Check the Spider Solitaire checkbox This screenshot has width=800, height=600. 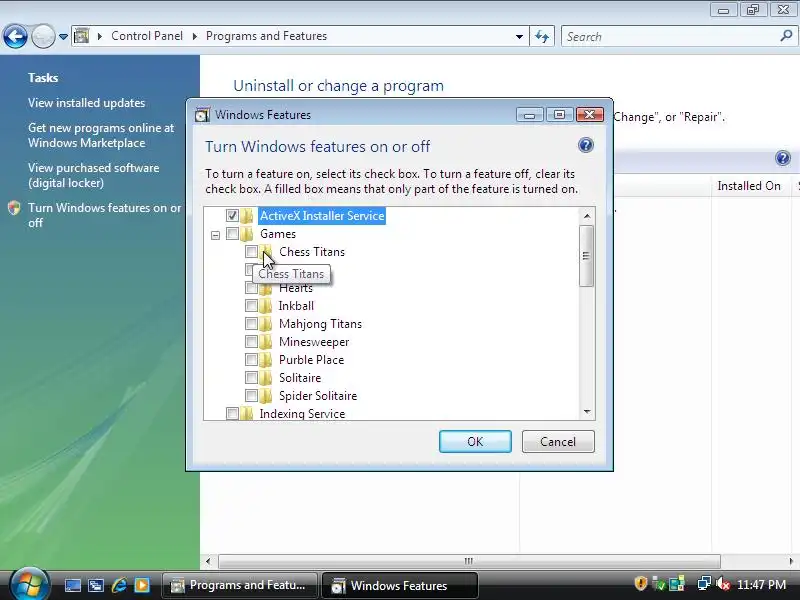tap(251, 395)
